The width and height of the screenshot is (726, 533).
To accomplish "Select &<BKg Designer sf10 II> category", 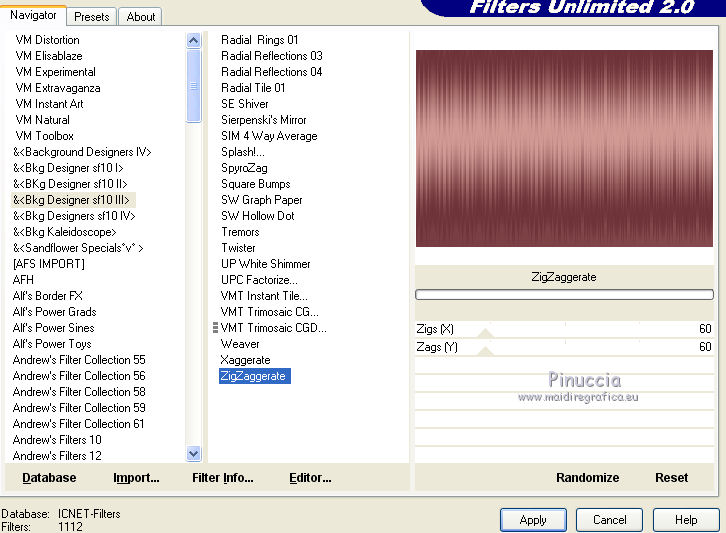I will [70, 184].
